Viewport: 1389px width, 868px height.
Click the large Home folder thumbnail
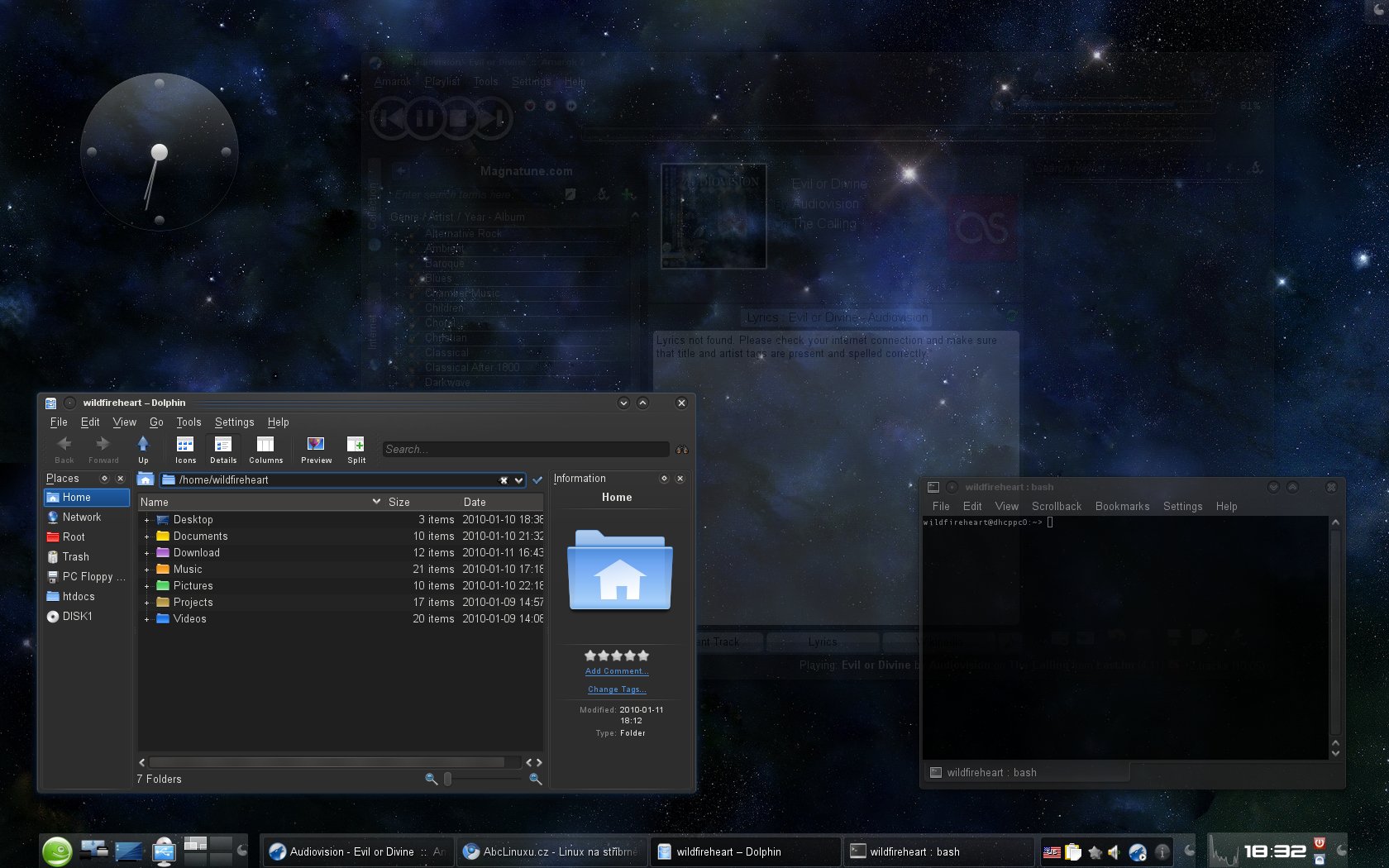pyautogui.click(x=619, y=570)
